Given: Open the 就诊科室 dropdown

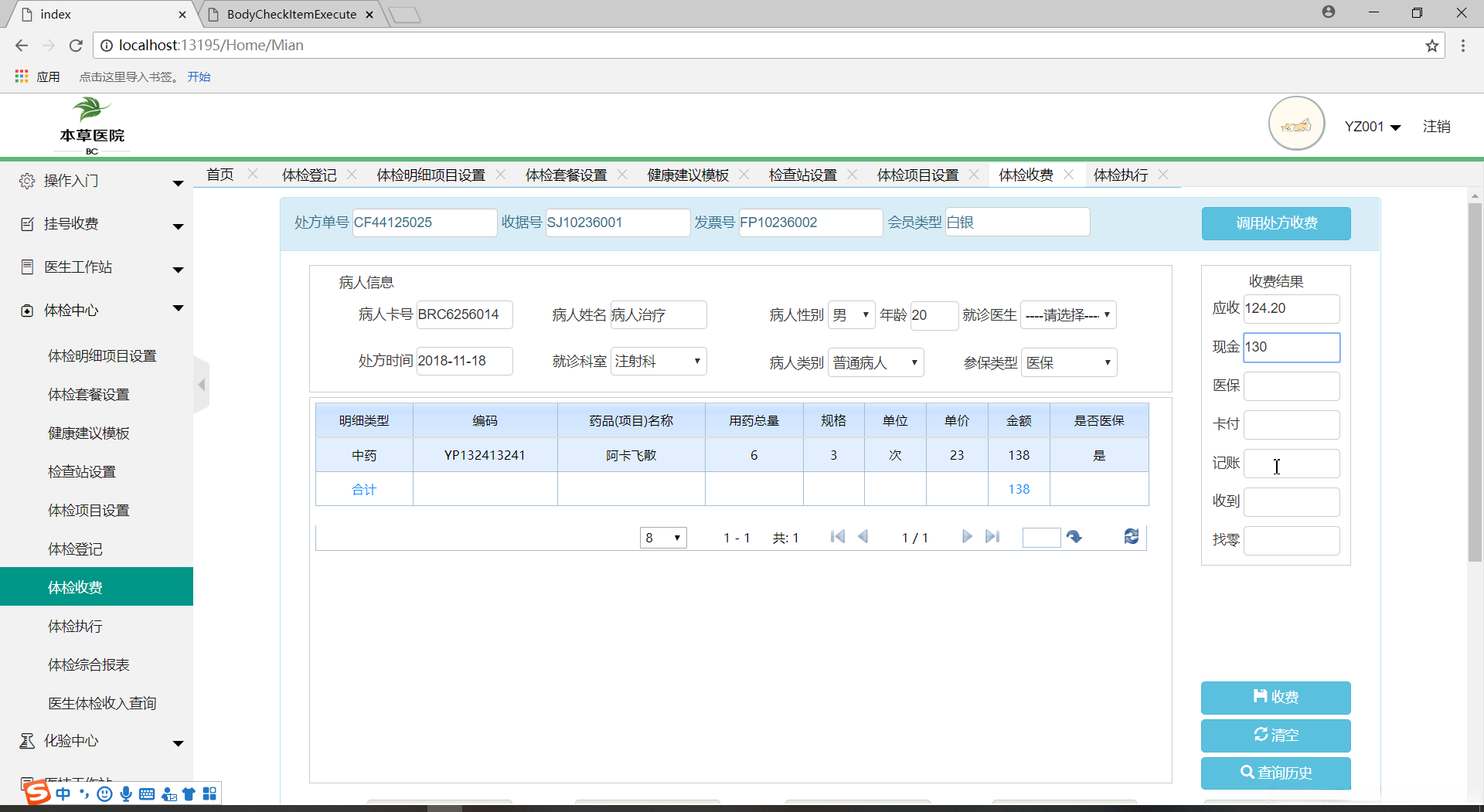Looking at the screenshot, I should (659, 362).
